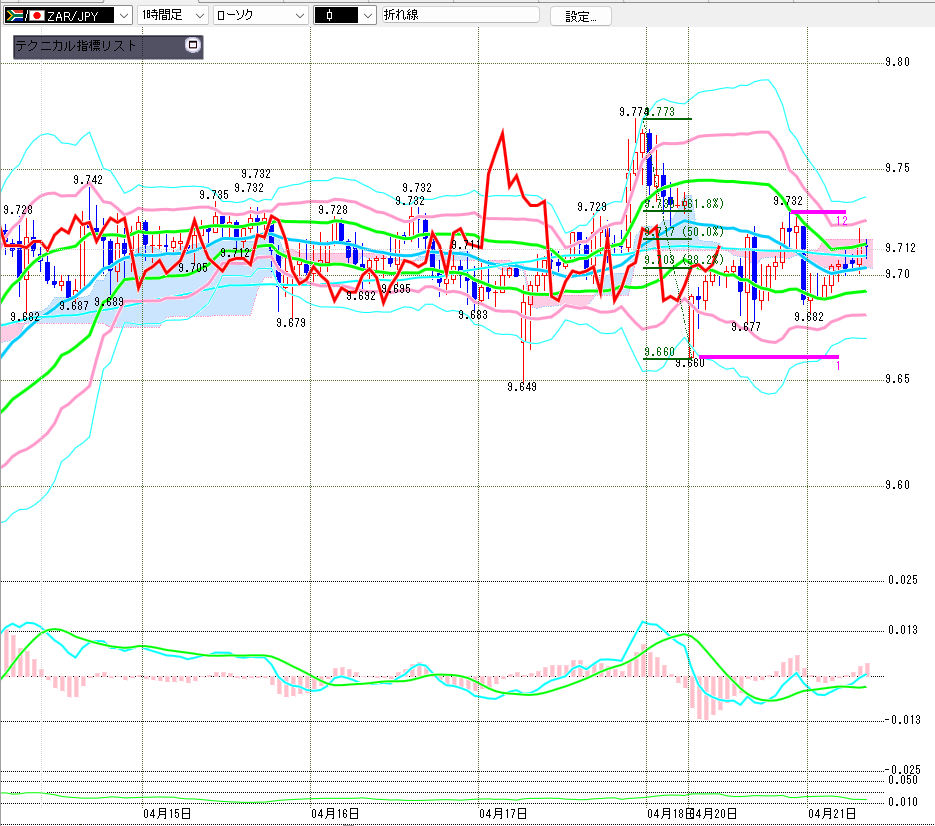
Task: Click the magenta support line labeled 1
Action: click(768, 356)
